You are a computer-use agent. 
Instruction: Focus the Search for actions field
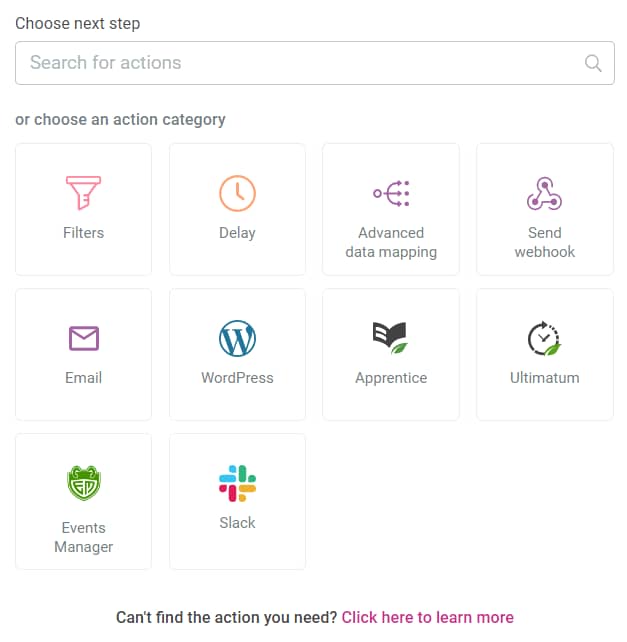coord(315,63)
